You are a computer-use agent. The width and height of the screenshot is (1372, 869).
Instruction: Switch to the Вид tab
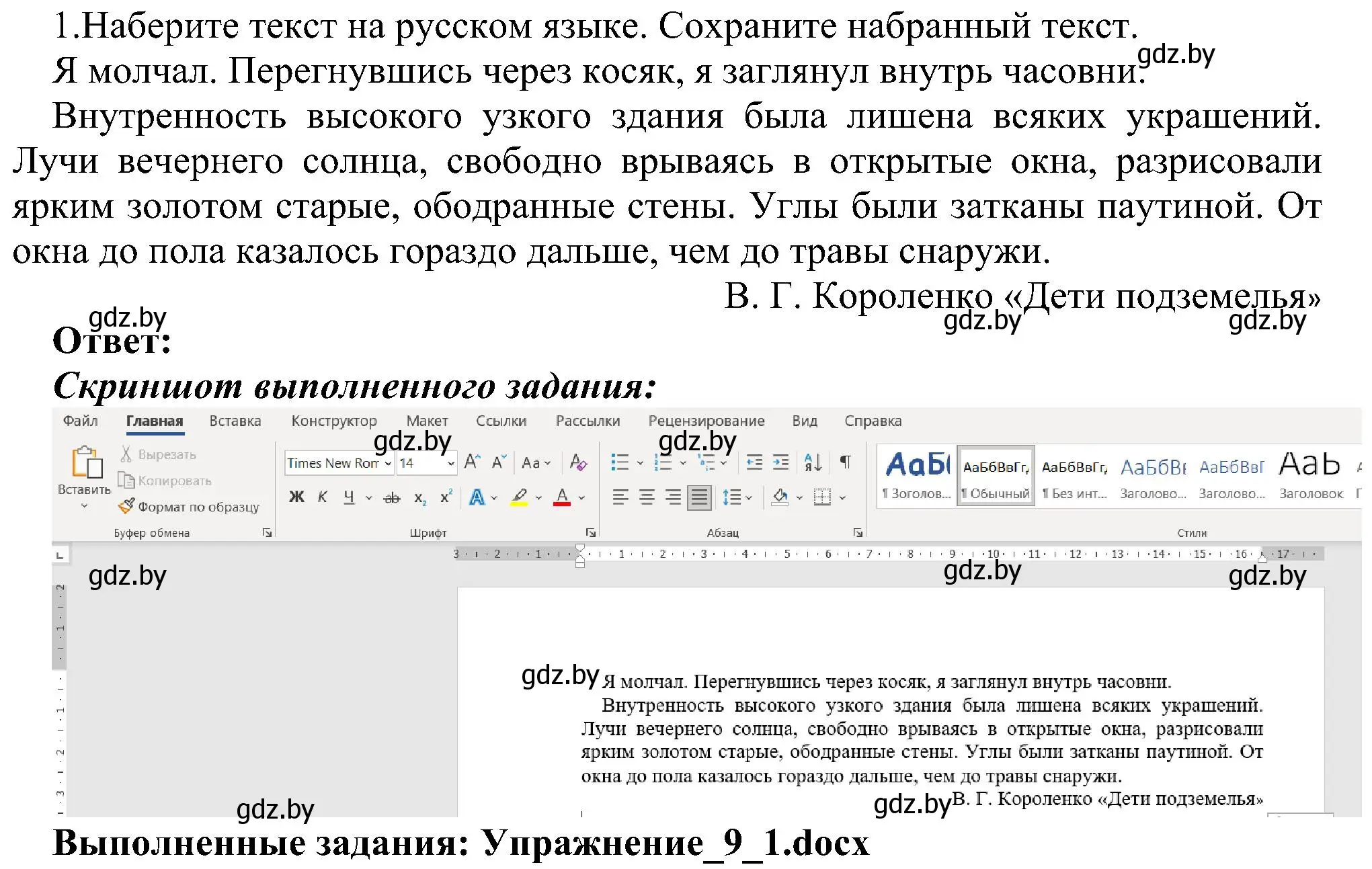(x=805, y=421)
